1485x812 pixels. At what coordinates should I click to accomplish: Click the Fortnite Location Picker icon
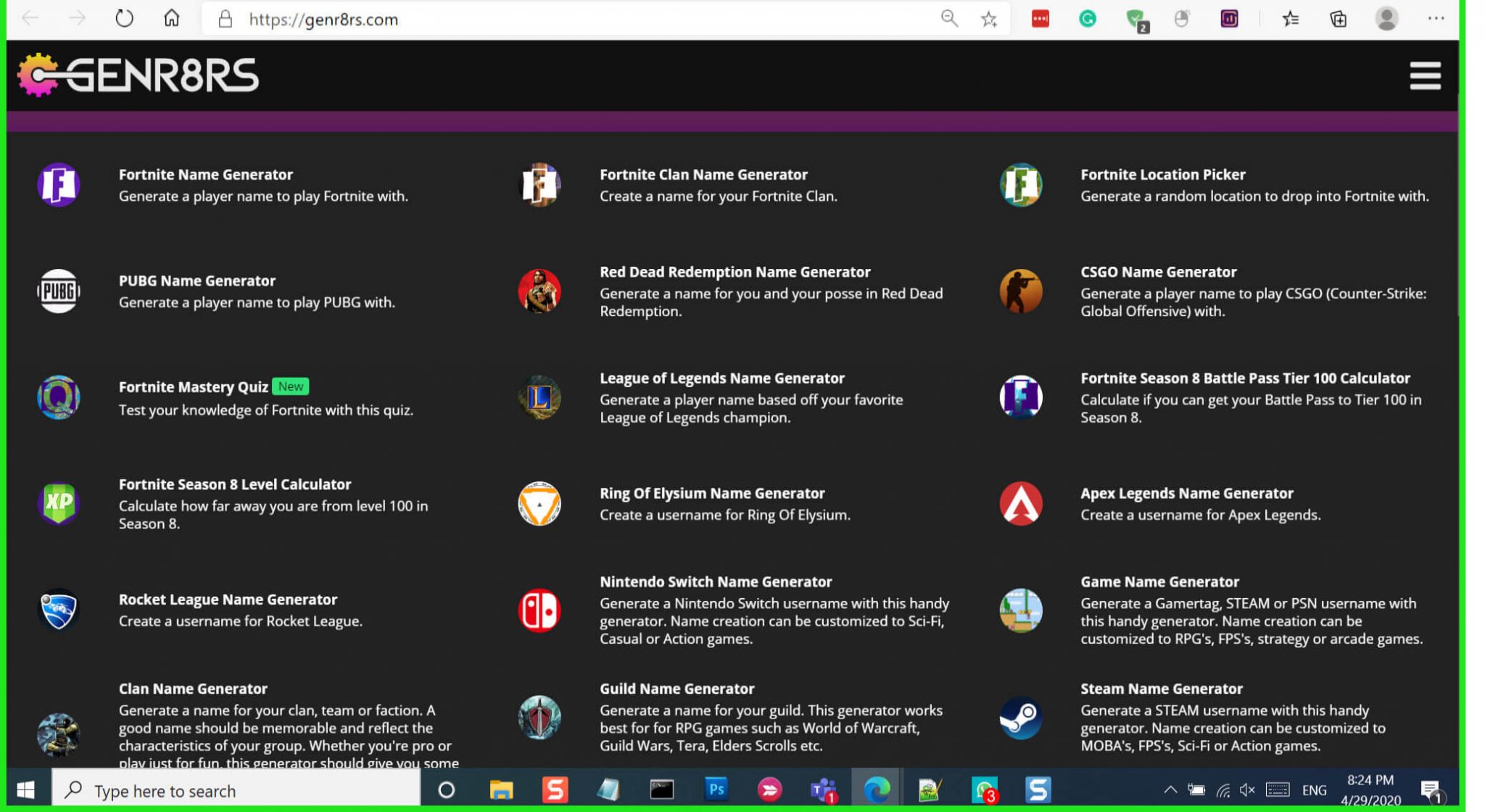click(x=1021, y=185)
